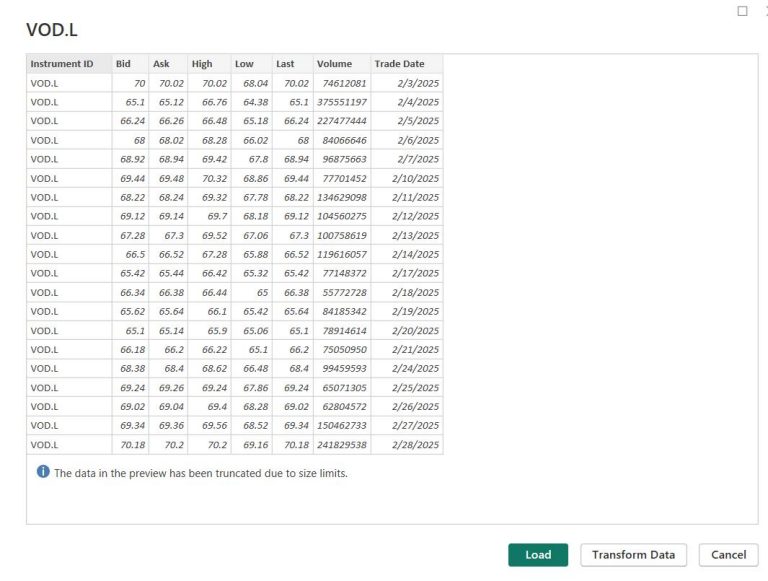Click volume cell 84185342

tap(342, 312)
